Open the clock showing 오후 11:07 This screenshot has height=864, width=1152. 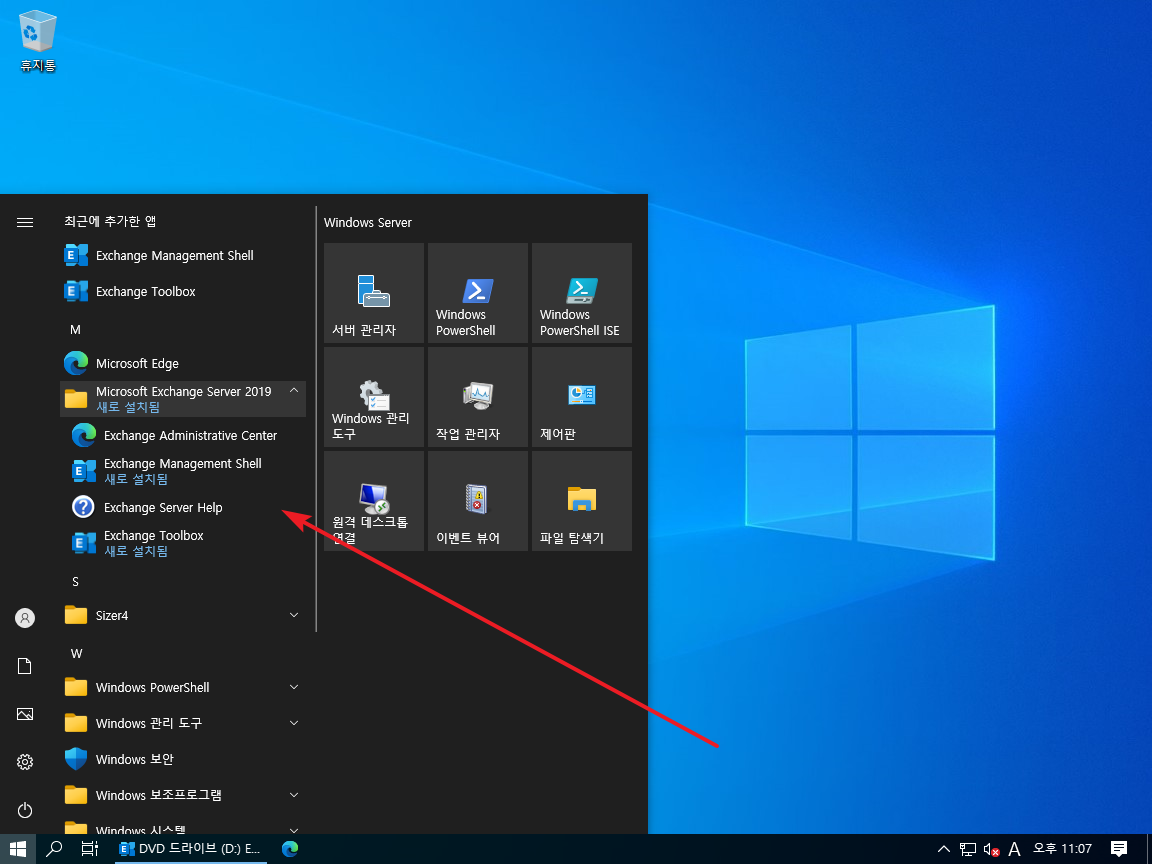(x=1062, y=849)
